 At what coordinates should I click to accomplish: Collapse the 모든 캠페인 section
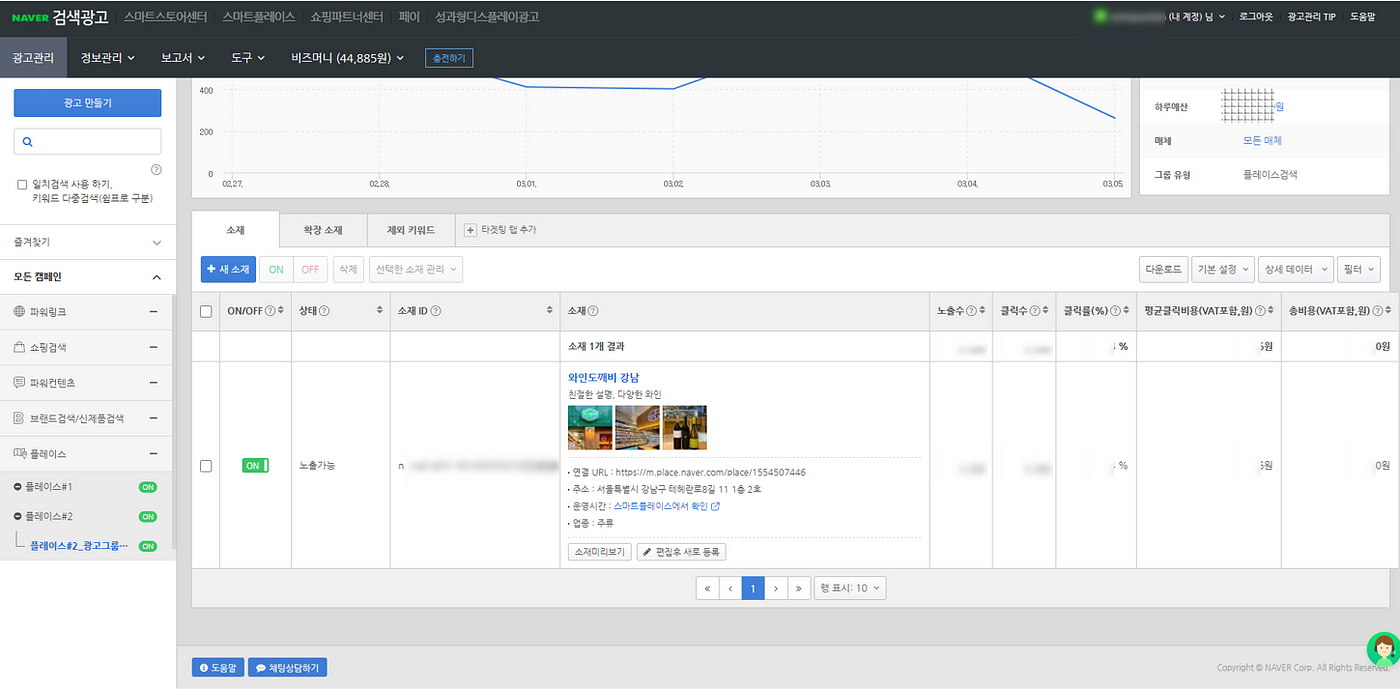157,277
